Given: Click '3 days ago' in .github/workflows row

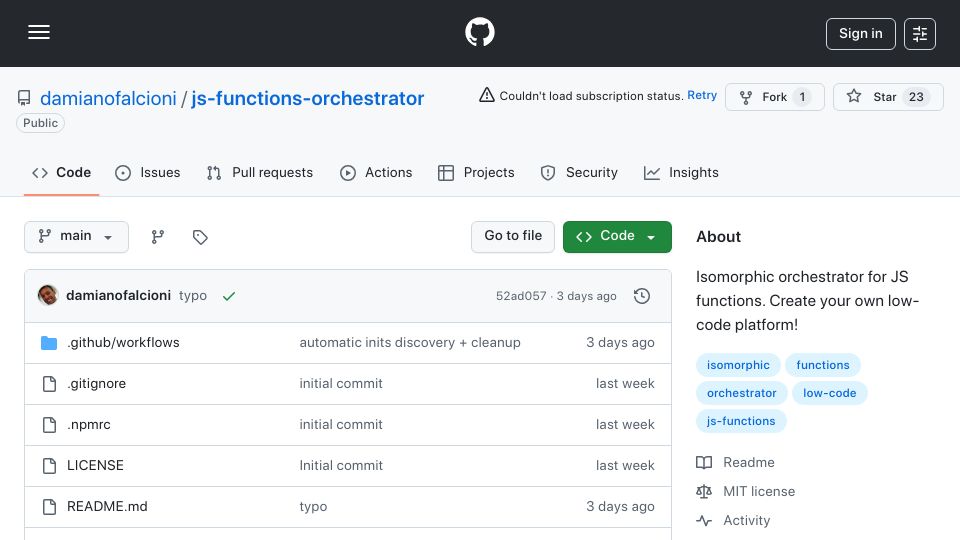Looking at the screenshot, I should pyautogui.click(x=620, y=342).
